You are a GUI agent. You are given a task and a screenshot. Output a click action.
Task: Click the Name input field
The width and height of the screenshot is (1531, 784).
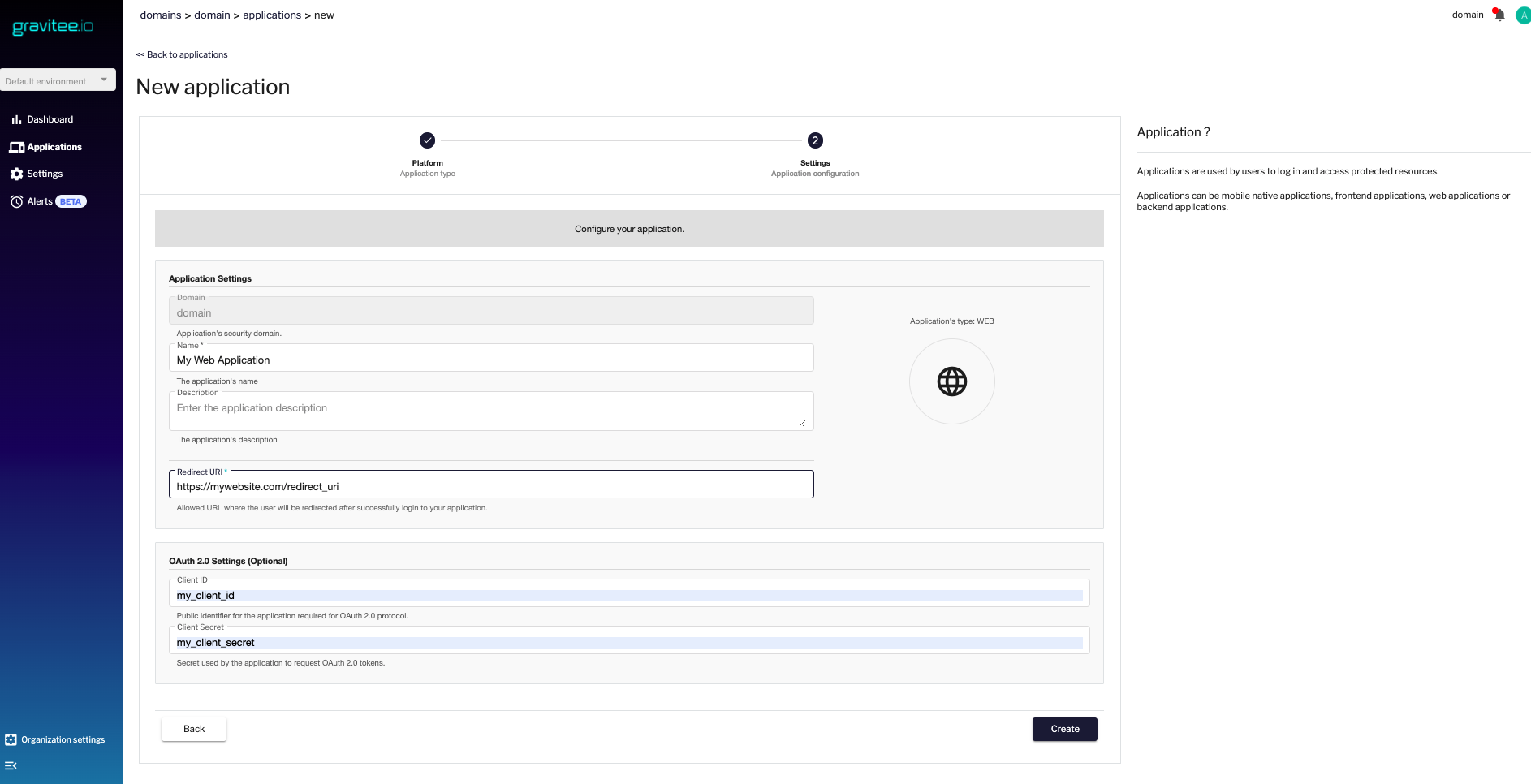click(490, 360)
